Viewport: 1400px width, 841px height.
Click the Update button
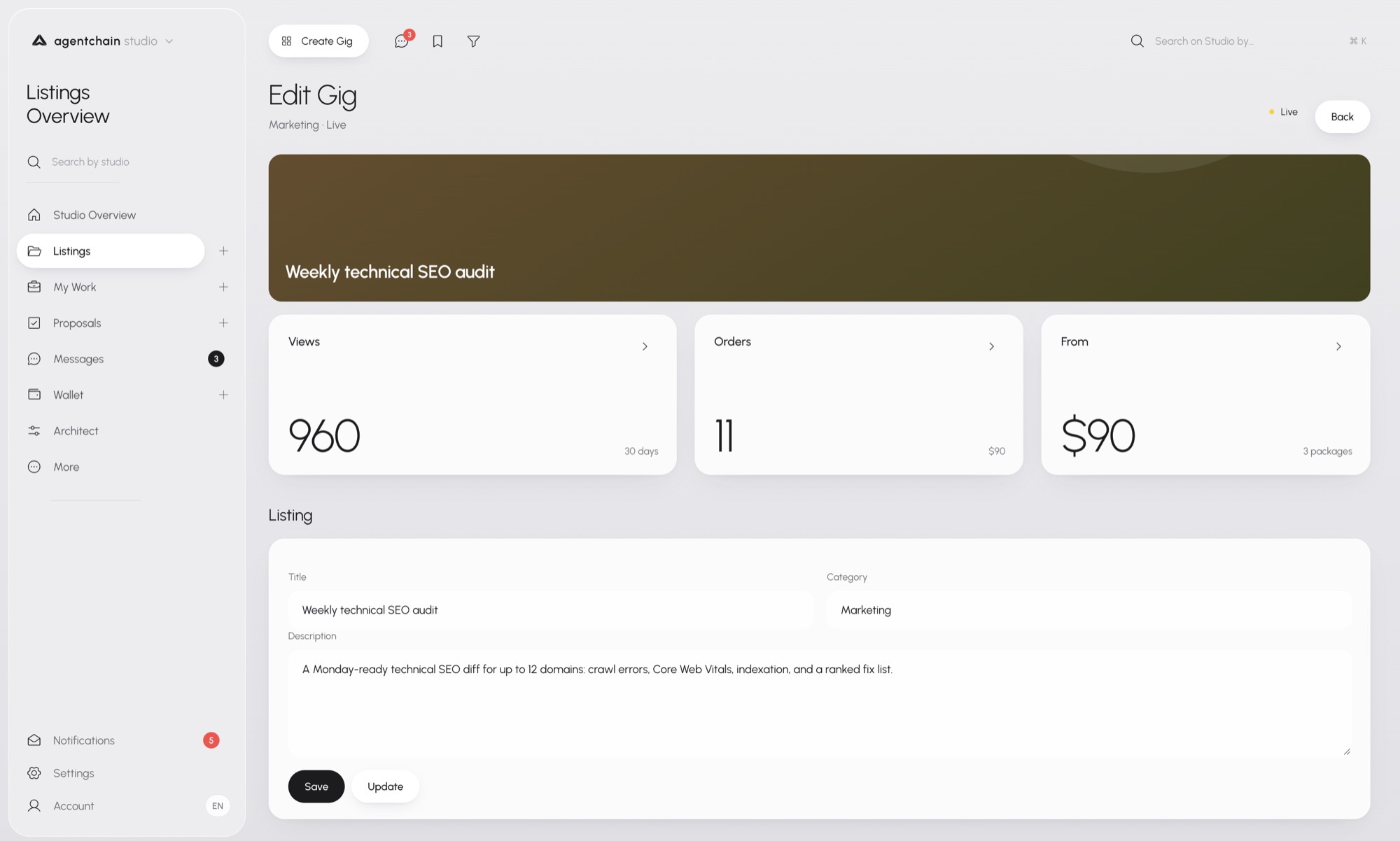click(x=385, y=786)
